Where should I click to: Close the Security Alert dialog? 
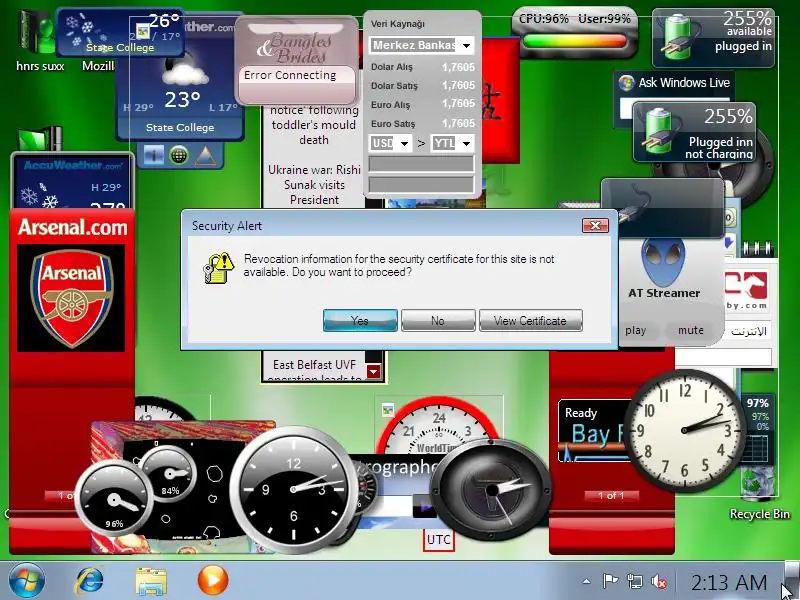point(595,226)
